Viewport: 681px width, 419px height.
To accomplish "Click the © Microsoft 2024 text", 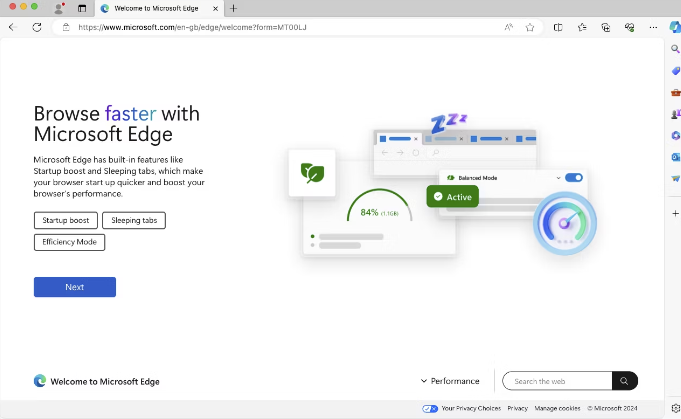I will click(x=612, y=408).
